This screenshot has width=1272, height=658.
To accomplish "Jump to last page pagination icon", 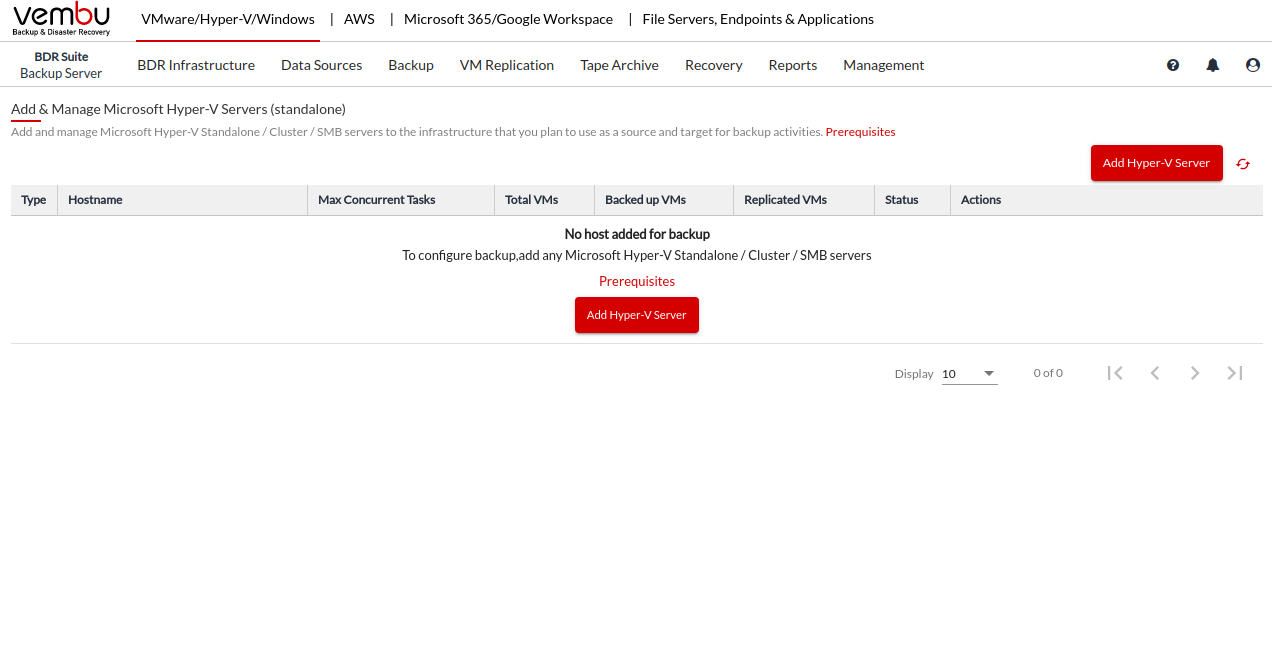I will click(x=1235, y=373).
